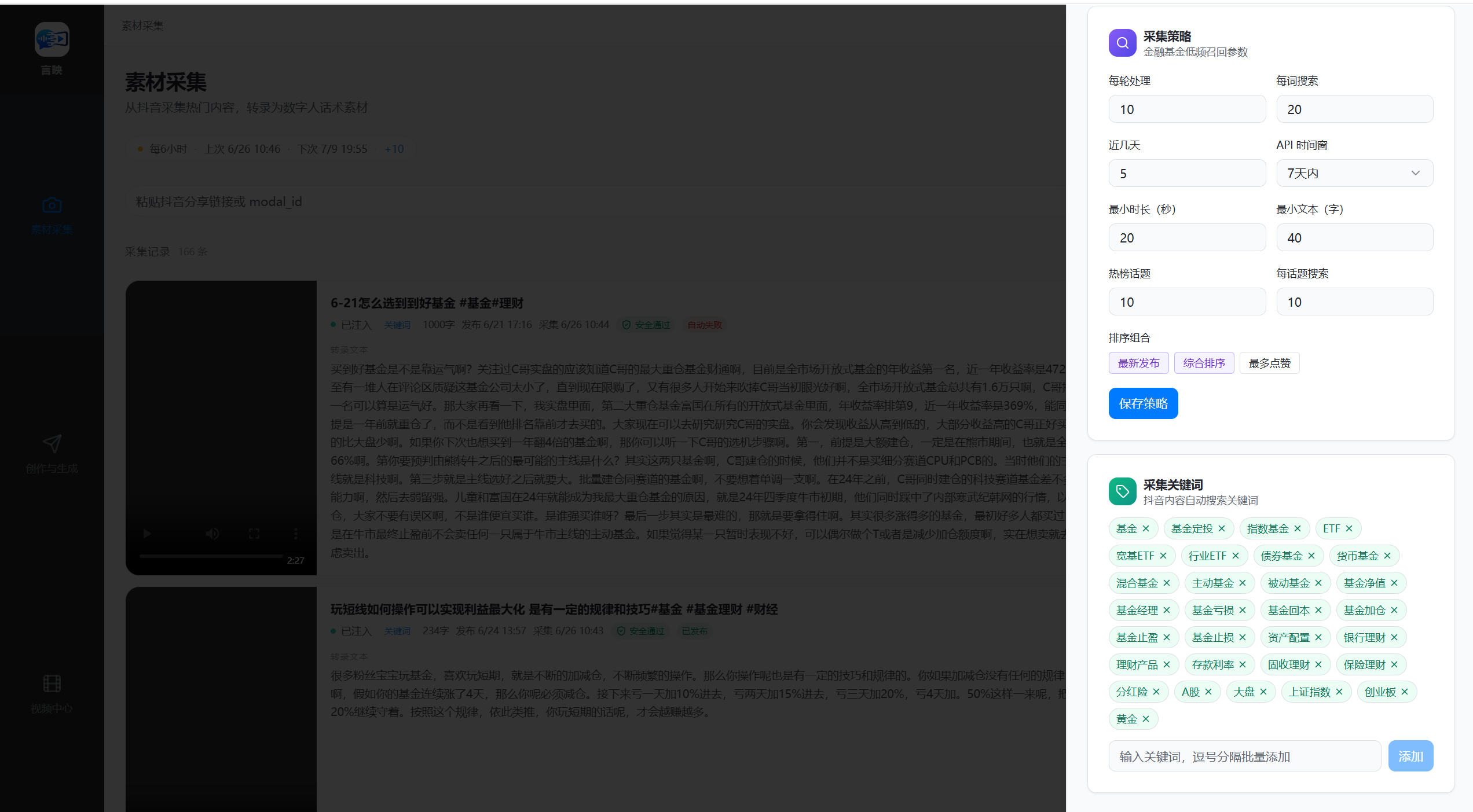This screenshot has width=1473, height=812.
Task: Remove the 宽基ETF keyword tag
Action: pyautogui.click(x=1163, y=556)
